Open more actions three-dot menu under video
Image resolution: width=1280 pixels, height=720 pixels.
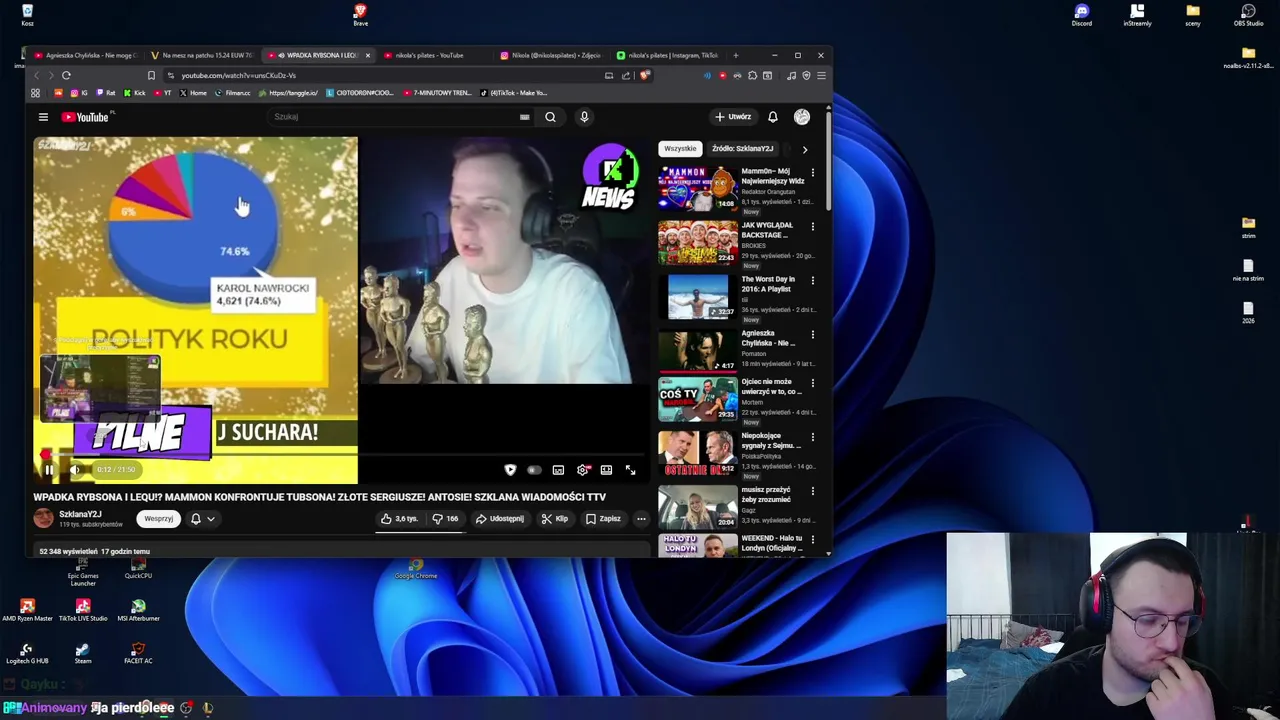[x=641, y=519]
